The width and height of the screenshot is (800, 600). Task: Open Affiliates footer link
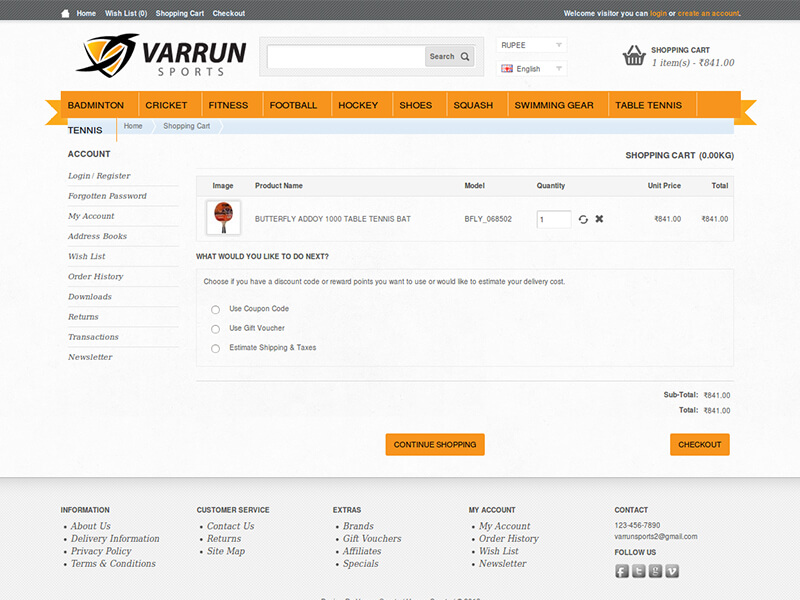point(362,551)
